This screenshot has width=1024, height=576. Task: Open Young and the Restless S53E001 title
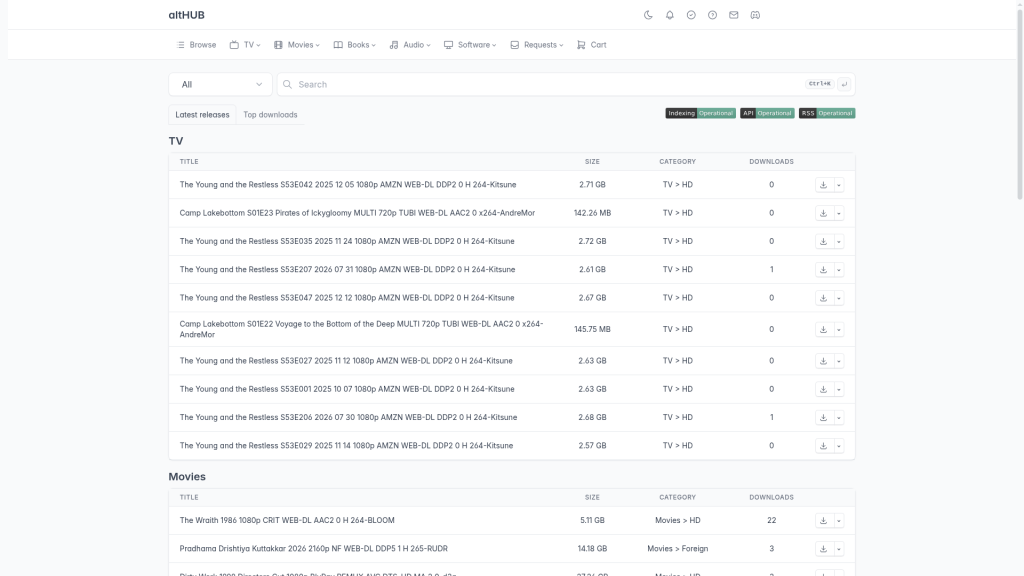[x=347, y=389]
